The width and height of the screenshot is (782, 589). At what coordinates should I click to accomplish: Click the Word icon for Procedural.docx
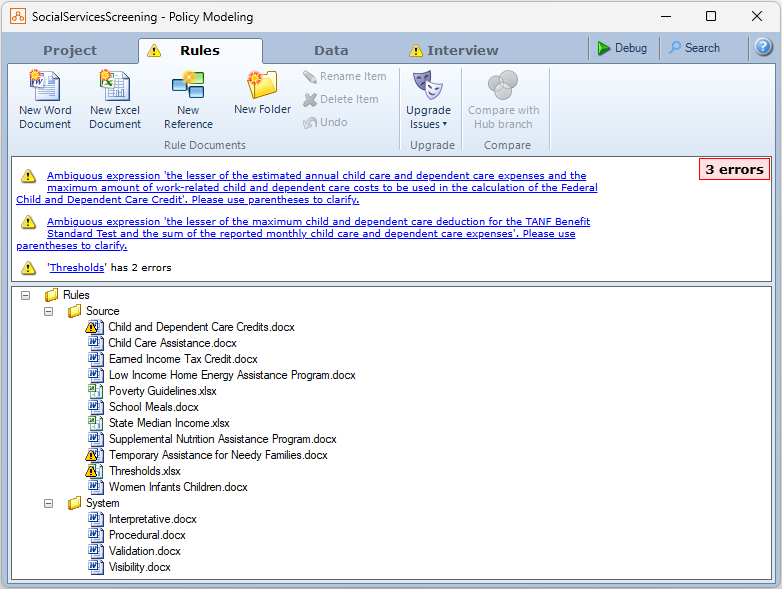pos(96,535)
